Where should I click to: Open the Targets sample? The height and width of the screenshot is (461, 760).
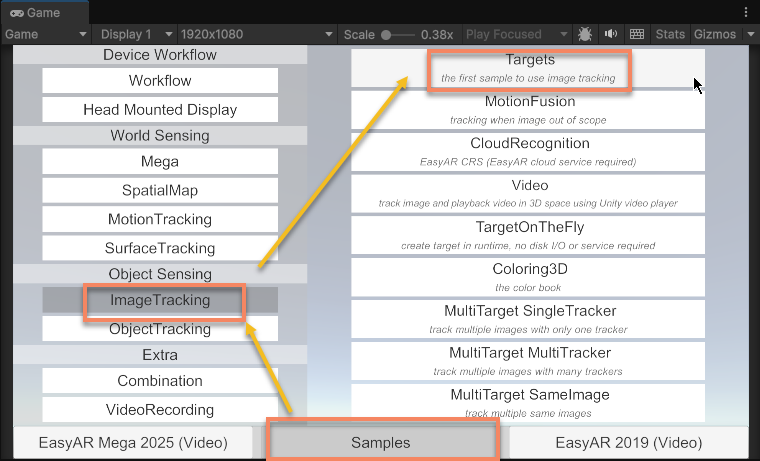(x=529, y=67)
